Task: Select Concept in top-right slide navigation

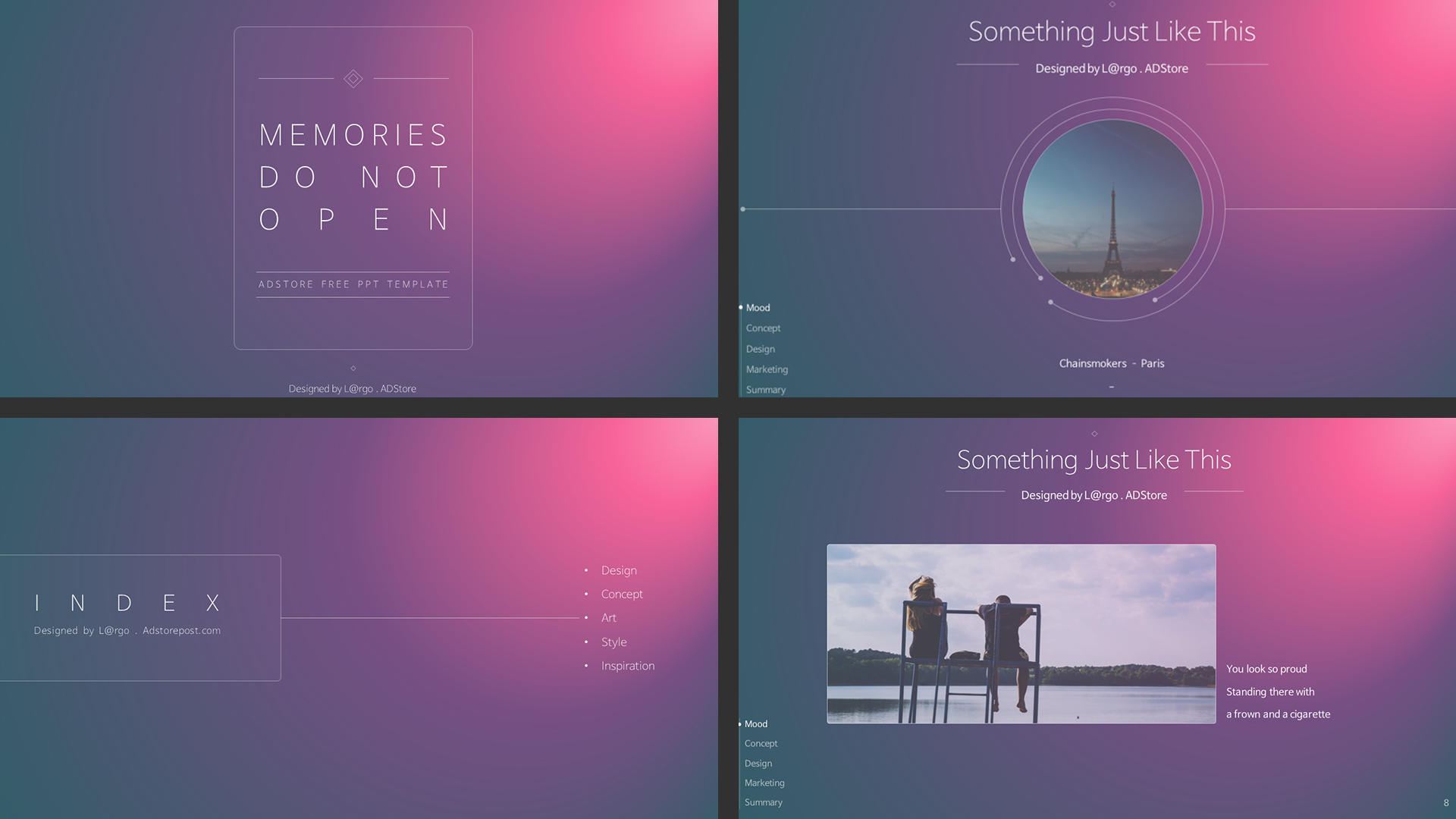Action: click(763, 328)
